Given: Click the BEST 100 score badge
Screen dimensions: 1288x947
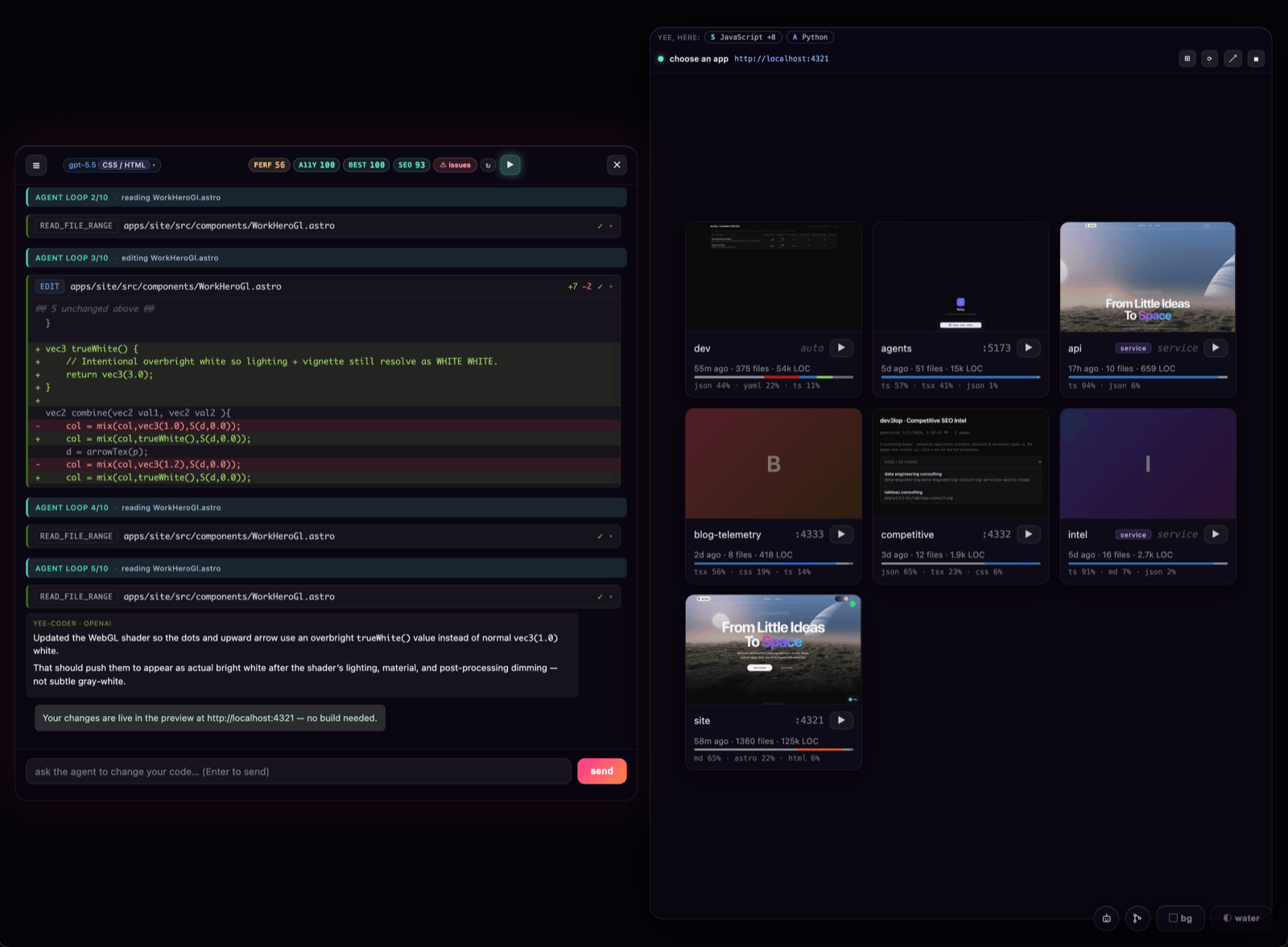Looking at the screenshot, I should pos(366,165).
